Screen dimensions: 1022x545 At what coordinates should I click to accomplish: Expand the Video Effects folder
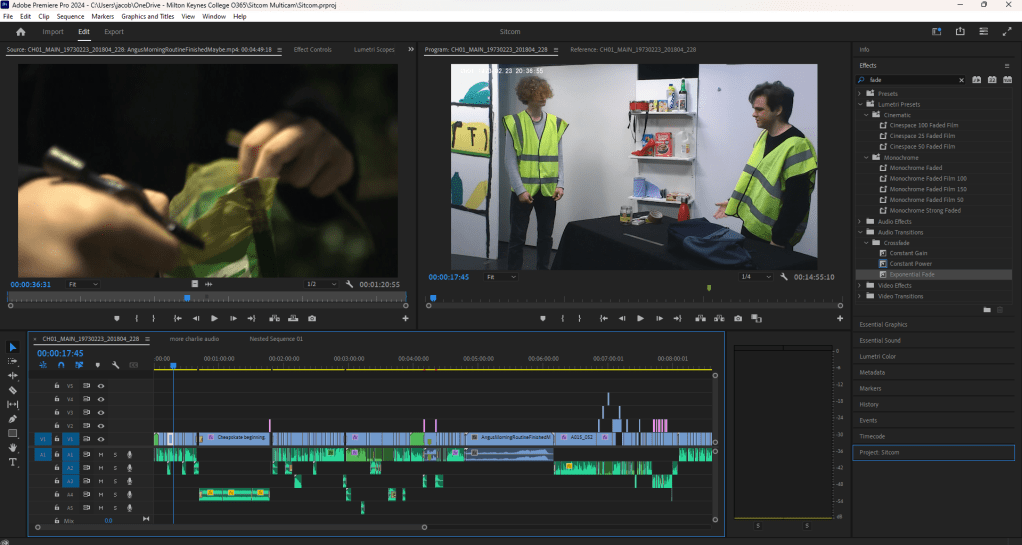click(x=860, y=286)
